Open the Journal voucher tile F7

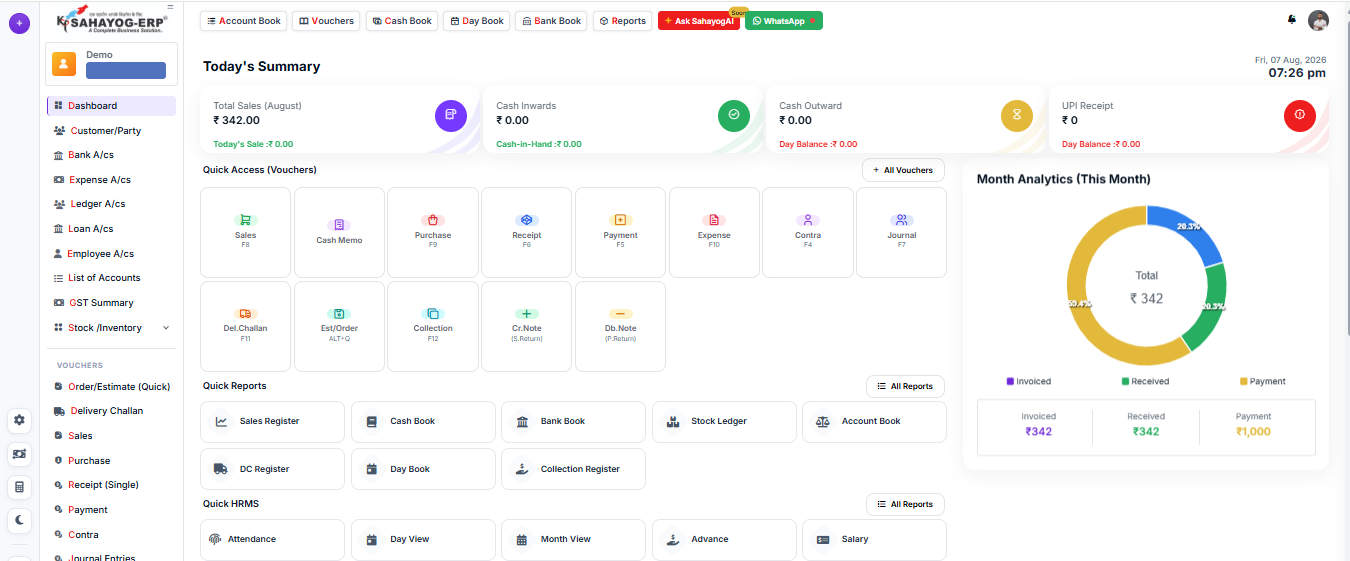pos(901,232)
